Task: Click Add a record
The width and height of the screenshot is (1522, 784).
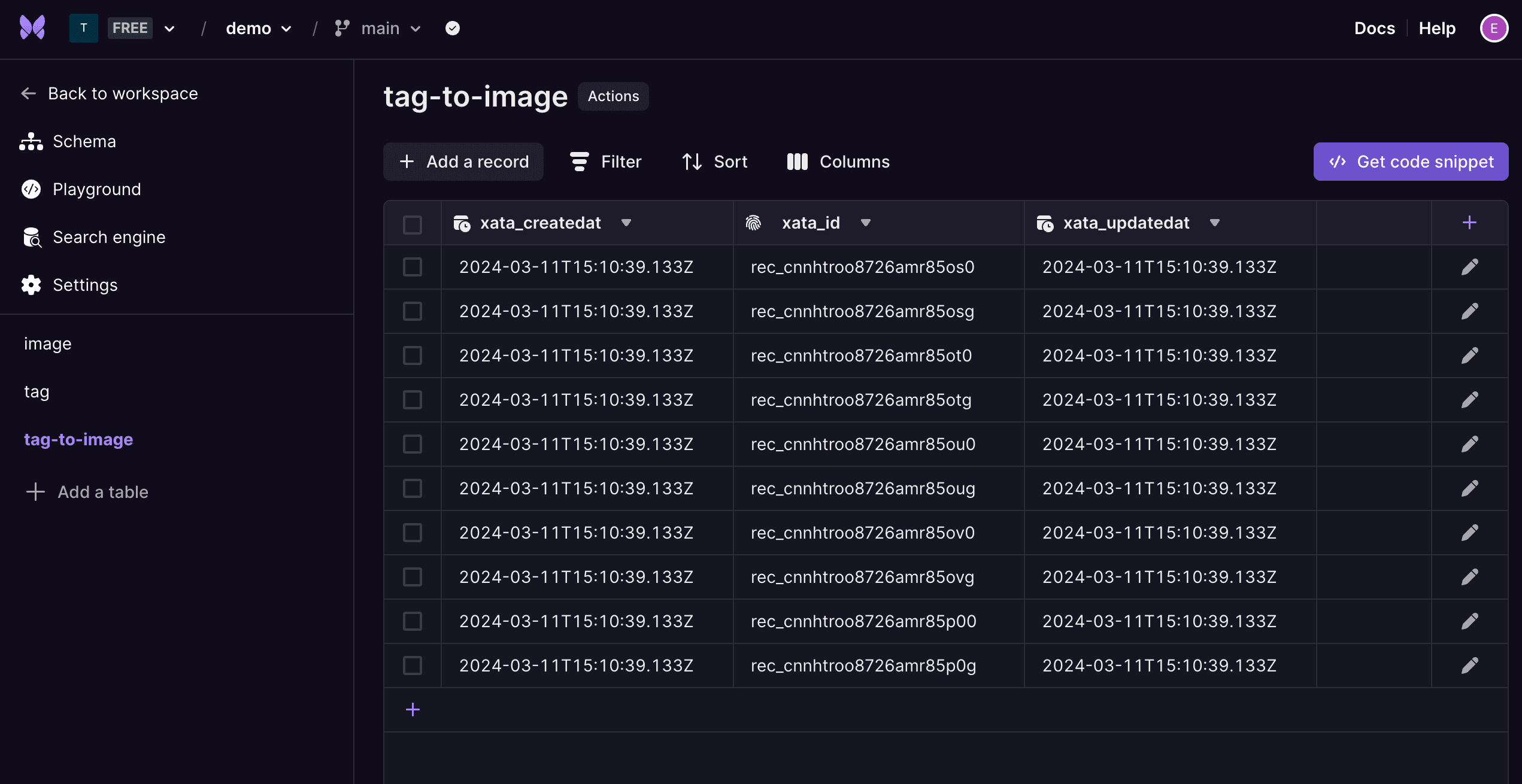Action: coord(463,161)
